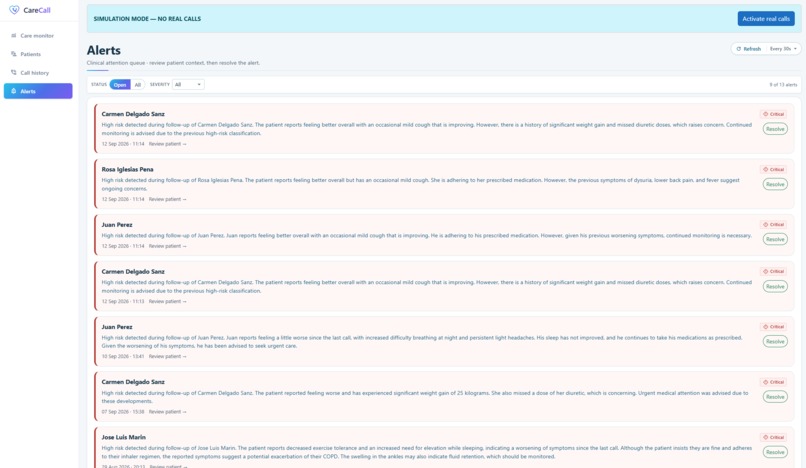This screenshot has height=468, width=806.
Task: Click the '07 Sep 2026 · 15:38' timestamp
Action: click(123, 412)
